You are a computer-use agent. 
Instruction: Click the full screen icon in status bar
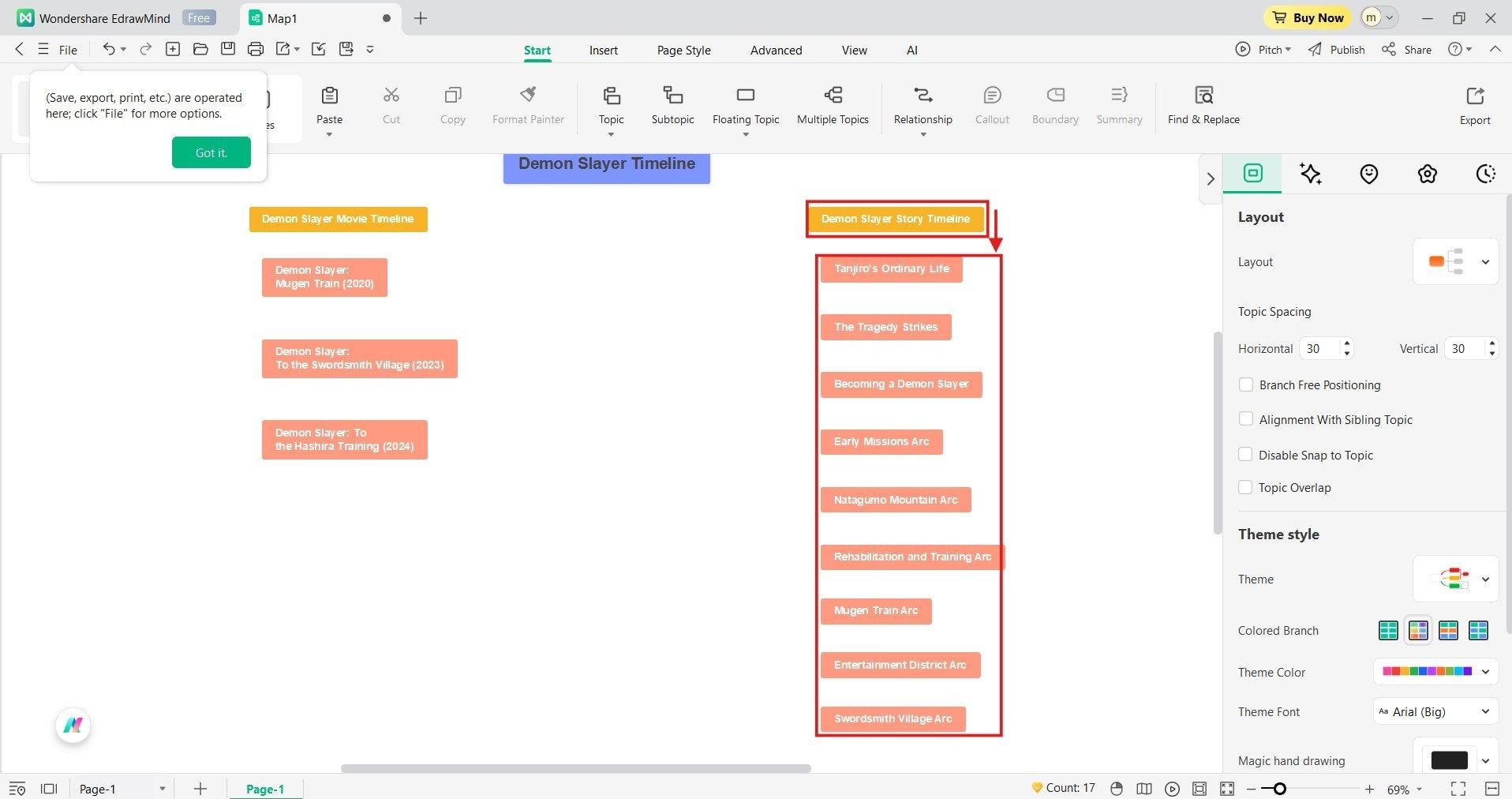pos(1458,789)
